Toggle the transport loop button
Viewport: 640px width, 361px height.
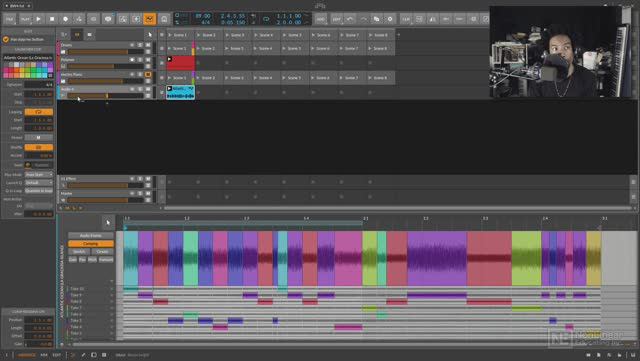point(266,19)
